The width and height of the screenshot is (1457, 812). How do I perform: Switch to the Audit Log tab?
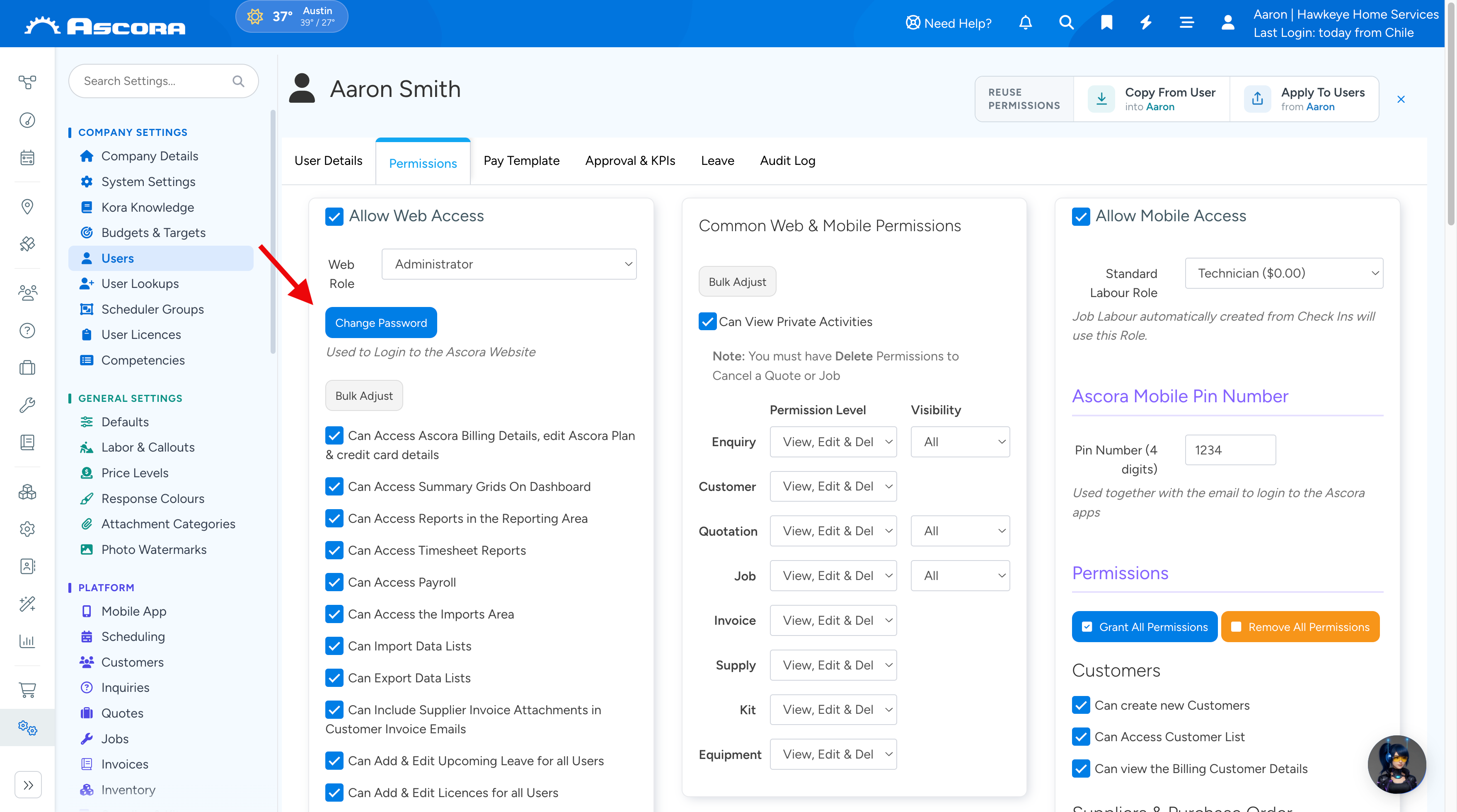tap(787, 161)
